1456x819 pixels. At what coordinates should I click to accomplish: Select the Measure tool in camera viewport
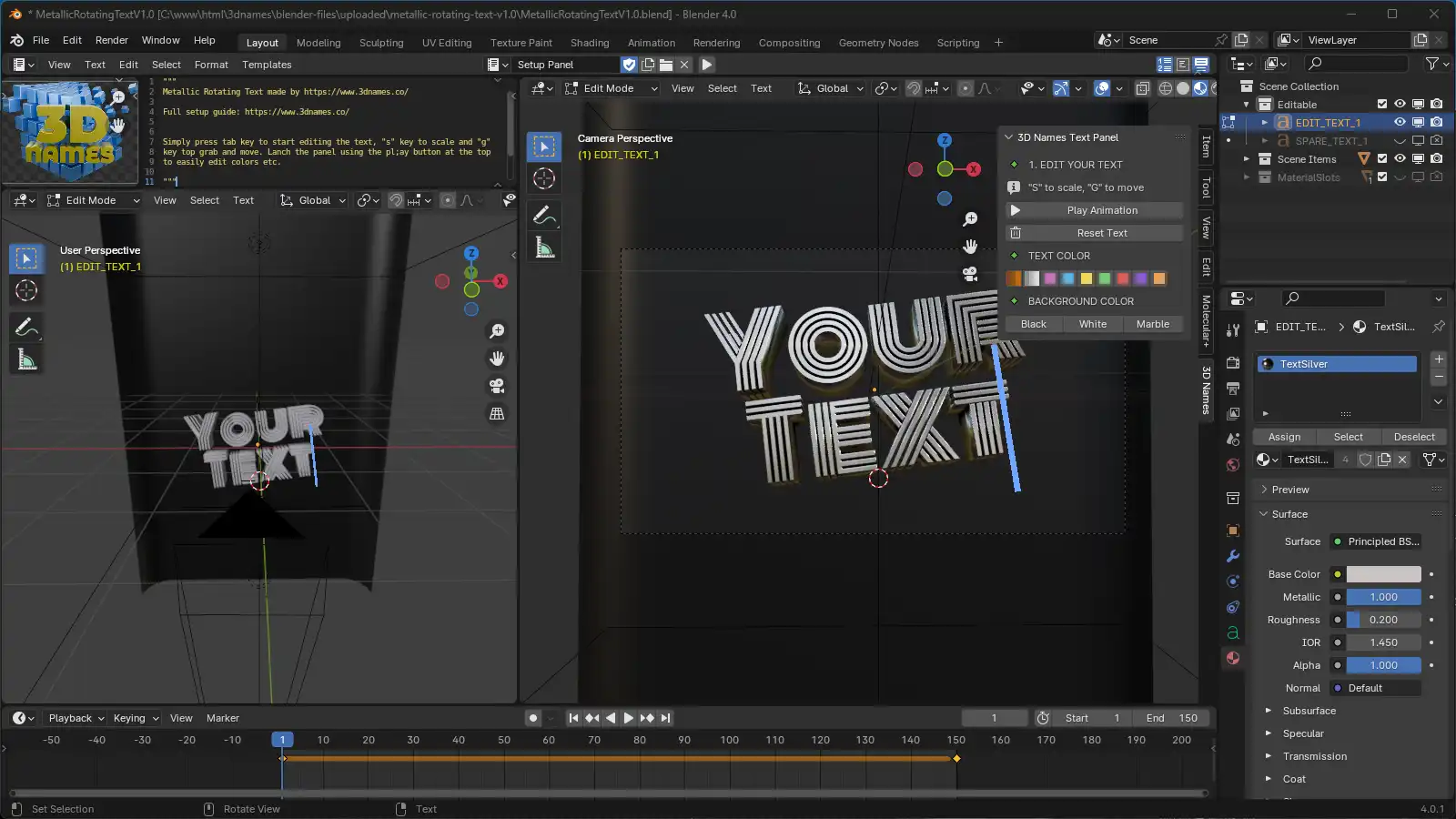point(544,248)
